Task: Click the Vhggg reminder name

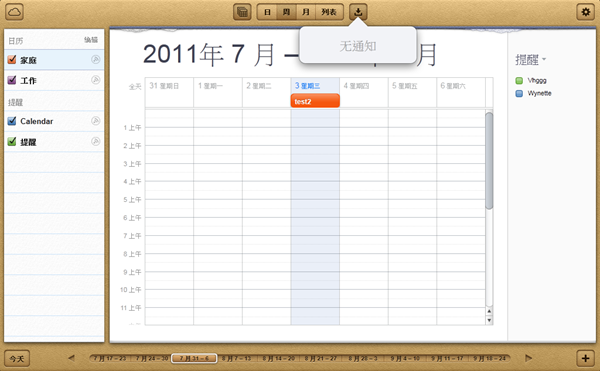Action: pos(537,80)
